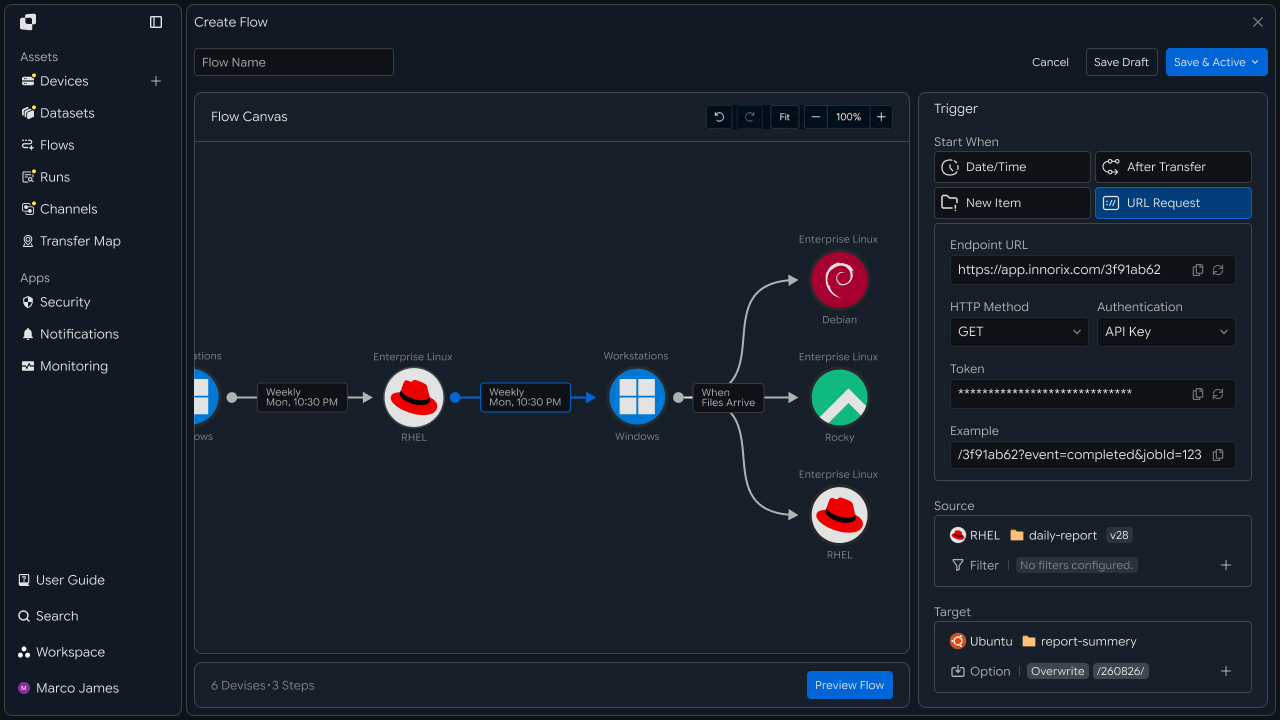
Task: Choose Date/Time trigger option
Action: [1012, 167]
